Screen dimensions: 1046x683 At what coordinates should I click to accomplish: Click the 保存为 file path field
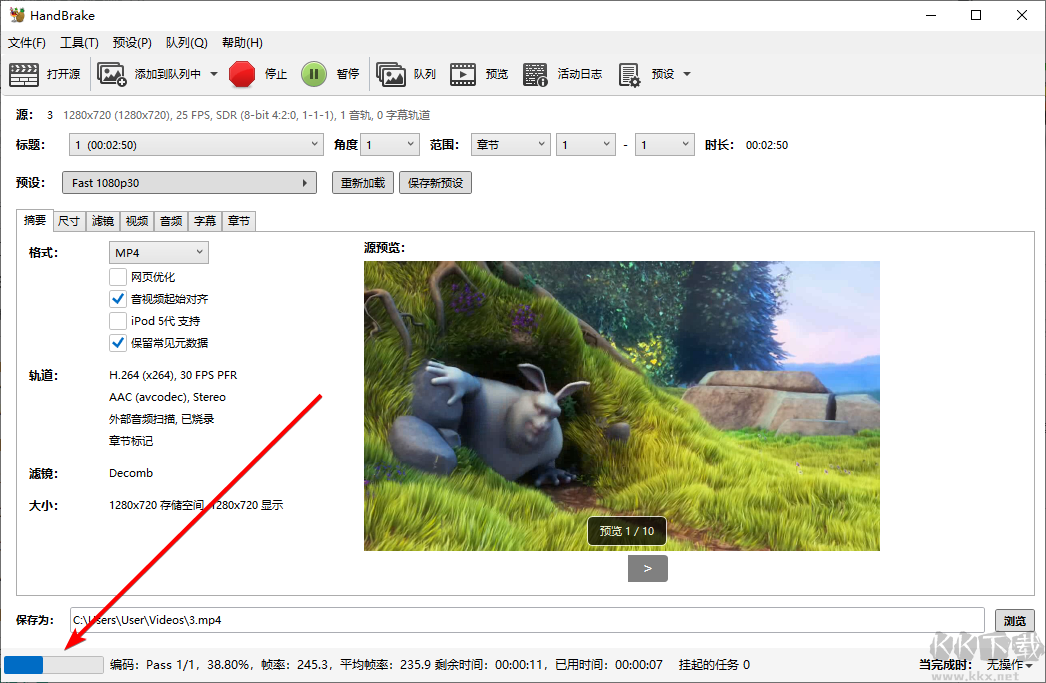527,620
